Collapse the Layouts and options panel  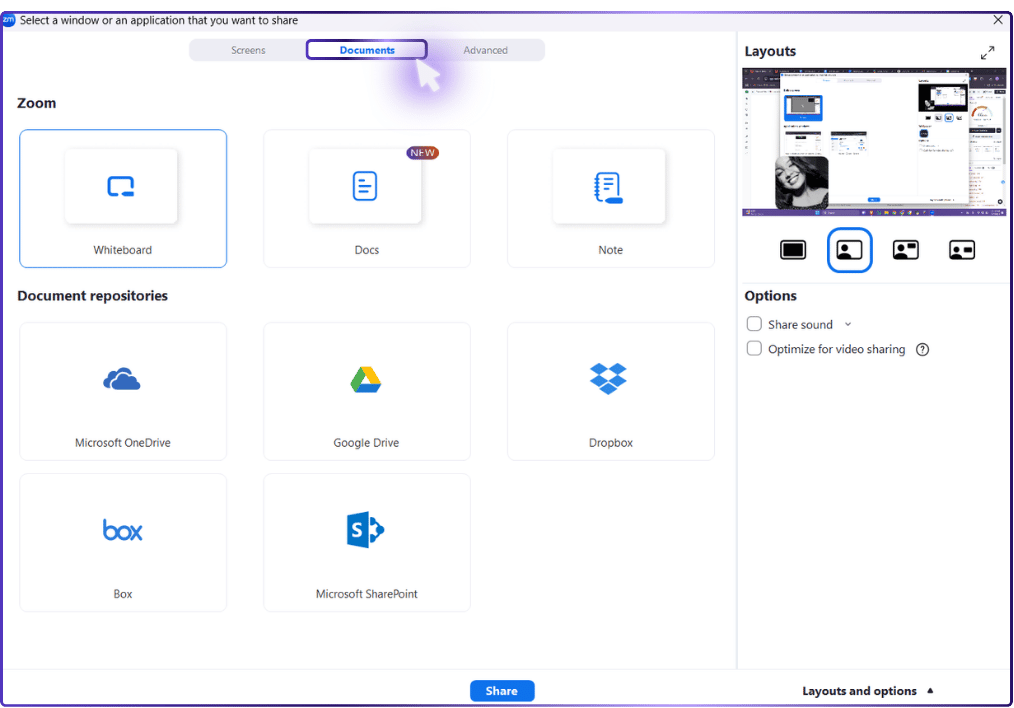(x=867, y=691)
